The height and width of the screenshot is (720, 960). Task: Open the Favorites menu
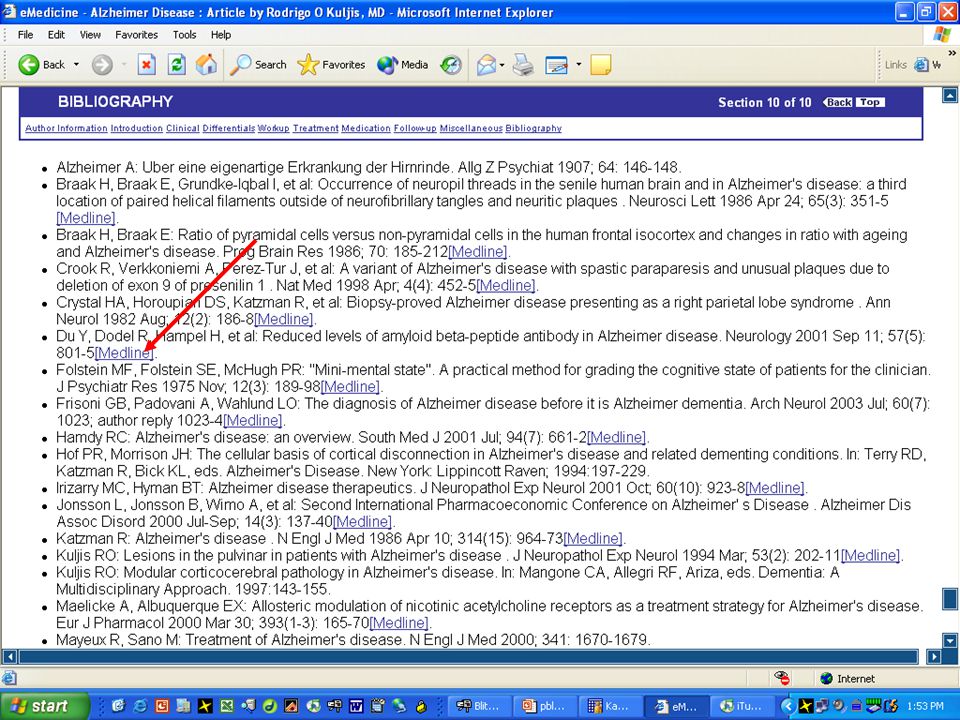[x=137, y=35]
